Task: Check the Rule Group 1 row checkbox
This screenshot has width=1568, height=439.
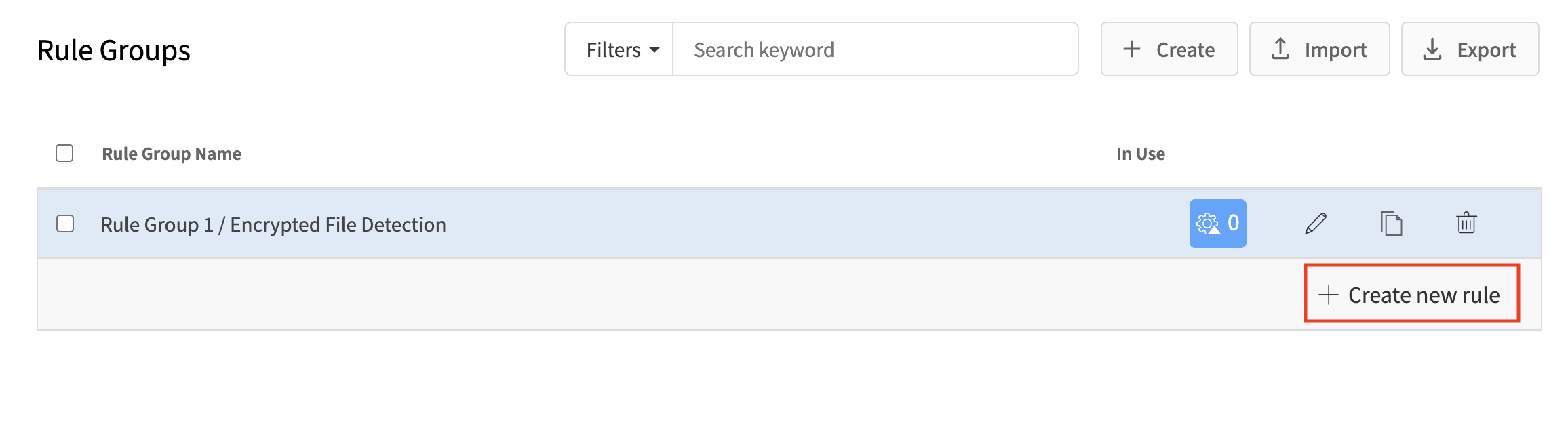Action: tap(65, 224)
